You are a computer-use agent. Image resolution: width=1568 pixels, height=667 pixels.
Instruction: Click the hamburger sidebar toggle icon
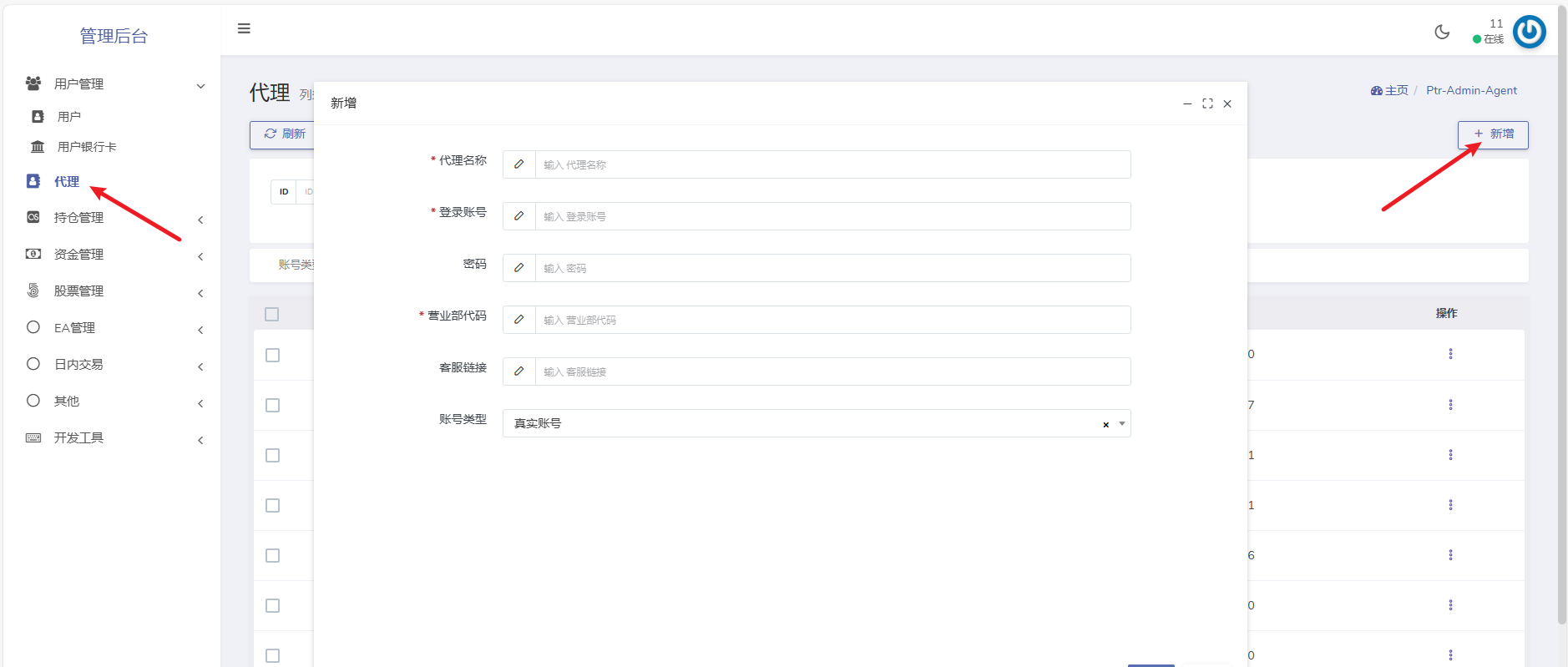[x=244, y=28]
